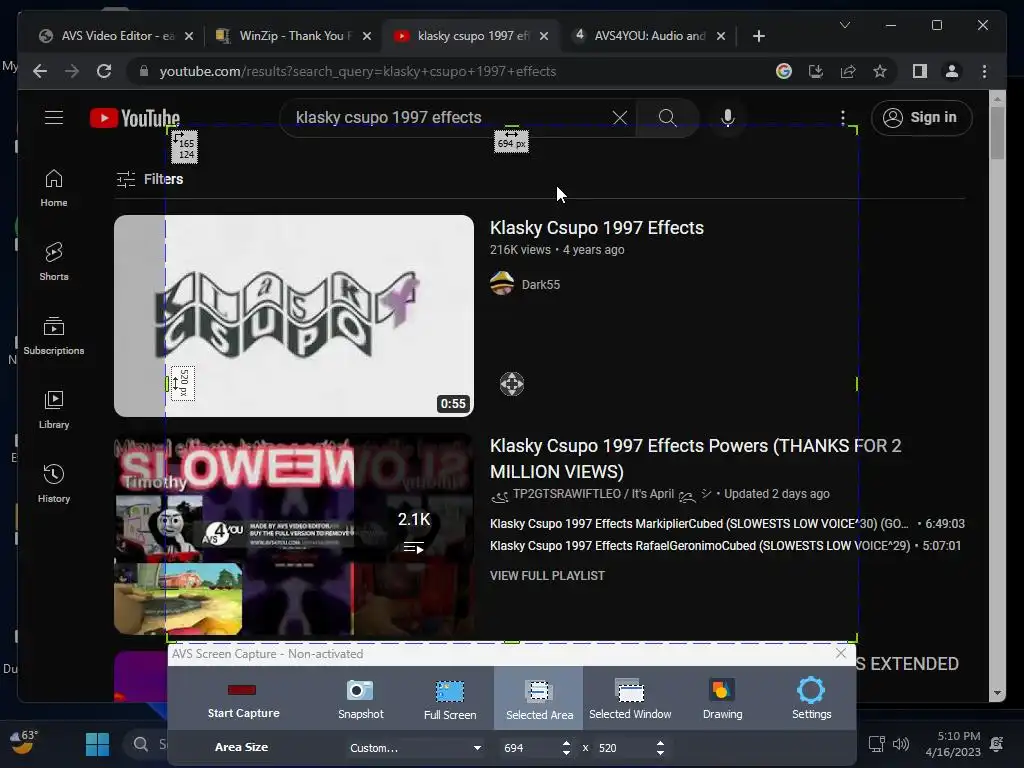Screen dimensions: 1024x768
Task: Increase the area width with the up arrow
Action: (566, 743)
